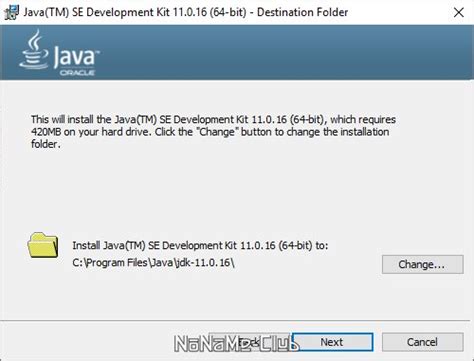Click the window title "Destination Folder" text
The image size is (474, 361).
pyautogui.click(x=302, y=12)
